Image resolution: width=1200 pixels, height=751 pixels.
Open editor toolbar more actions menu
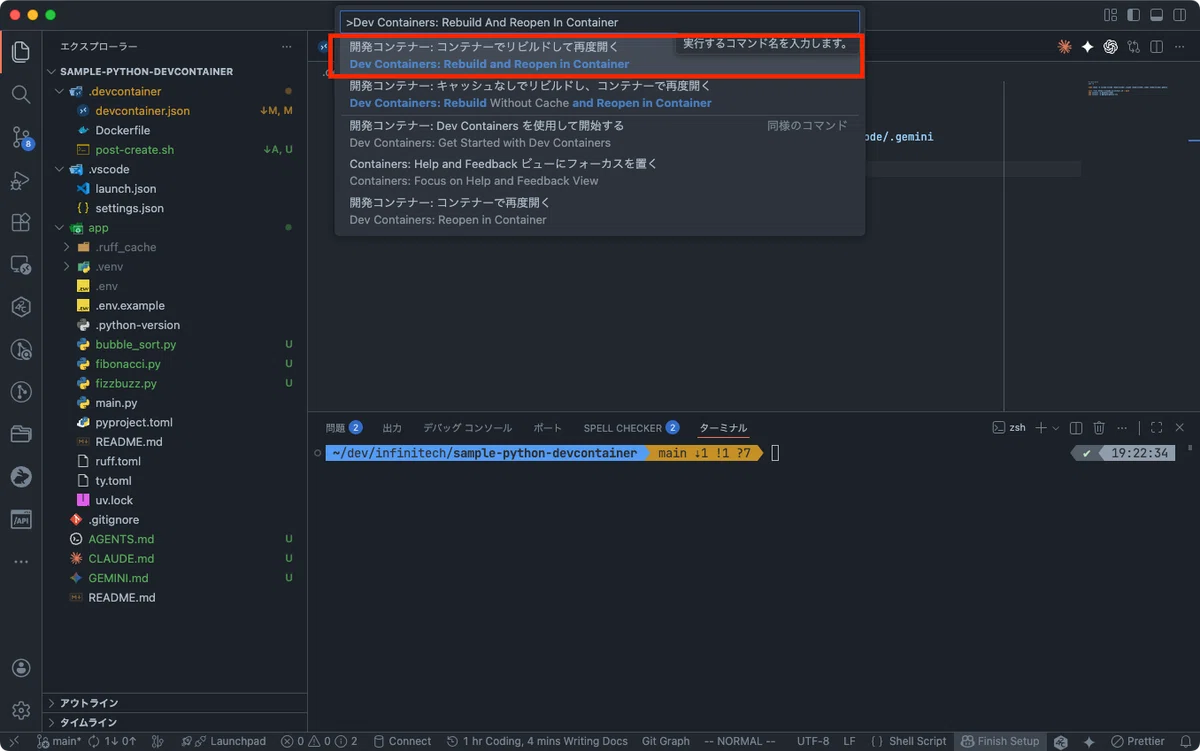coord(1179,47)
